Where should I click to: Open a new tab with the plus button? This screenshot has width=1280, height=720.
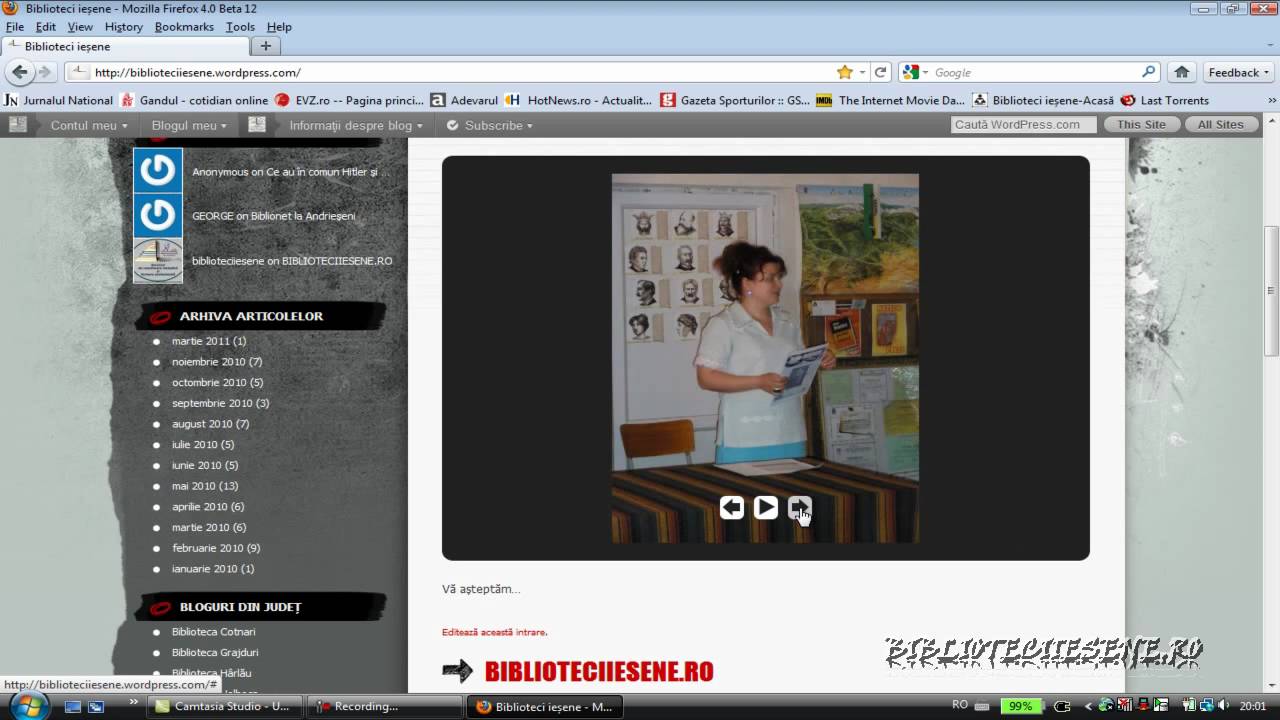(x=266, y=46)
